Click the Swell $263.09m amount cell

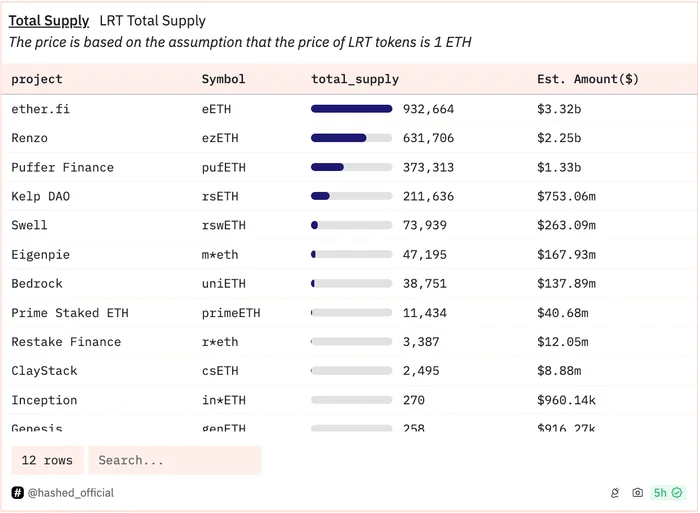point(566,225)
